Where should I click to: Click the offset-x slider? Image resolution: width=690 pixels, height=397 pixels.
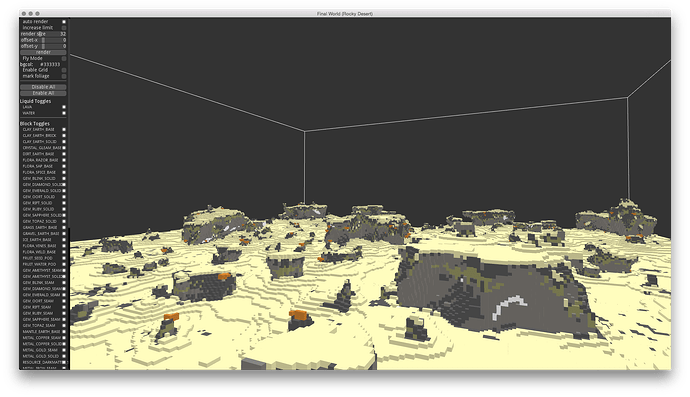tap(43, 40)
